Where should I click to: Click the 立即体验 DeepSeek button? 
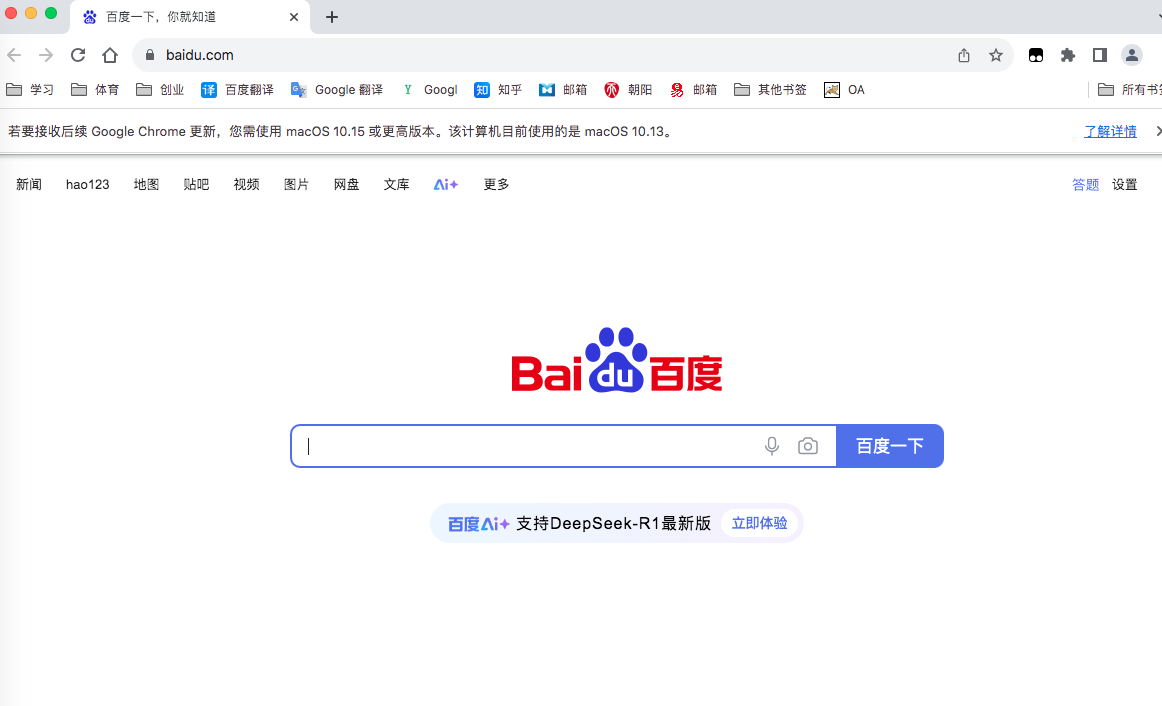pyautogui.click(x=759, y=523)
